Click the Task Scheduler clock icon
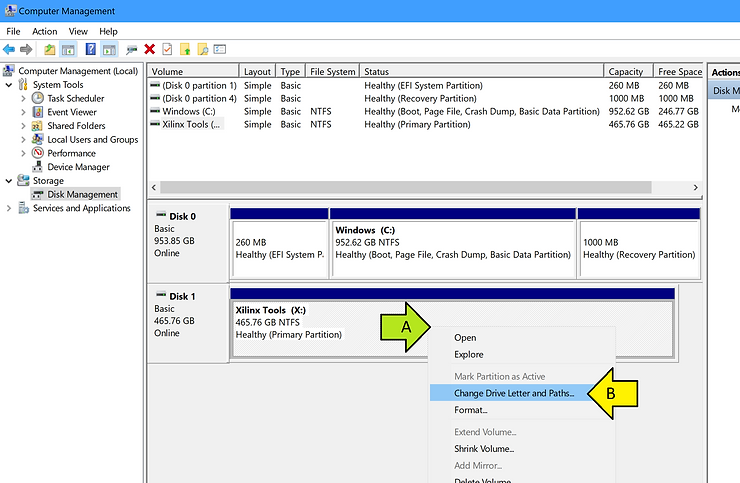The width and height of the screenshot is (740, 483). 38,98
